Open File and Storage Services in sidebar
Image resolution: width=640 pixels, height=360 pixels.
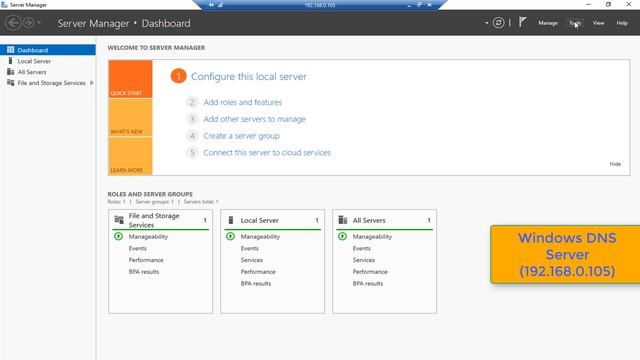pos(51,83)
